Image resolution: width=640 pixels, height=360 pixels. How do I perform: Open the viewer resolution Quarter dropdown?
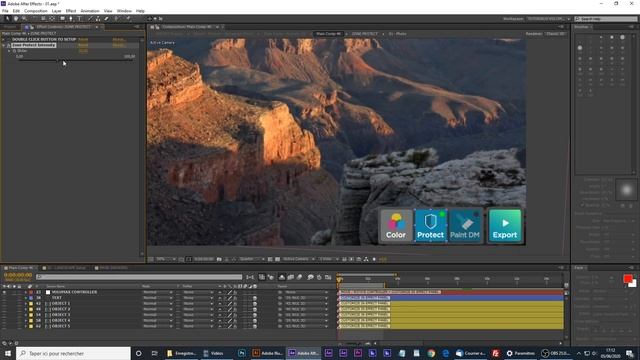[251, 259]
